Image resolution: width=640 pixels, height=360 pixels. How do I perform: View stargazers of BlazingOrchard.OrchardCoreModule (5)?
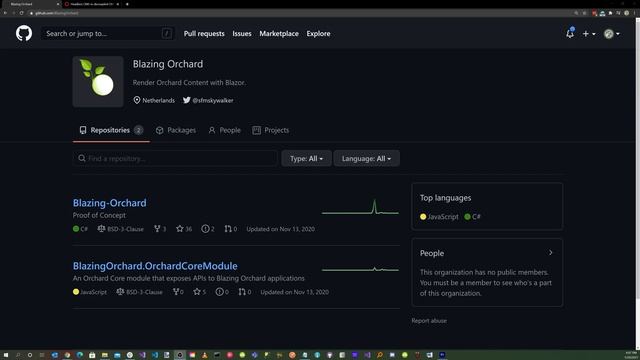[200, 292]
